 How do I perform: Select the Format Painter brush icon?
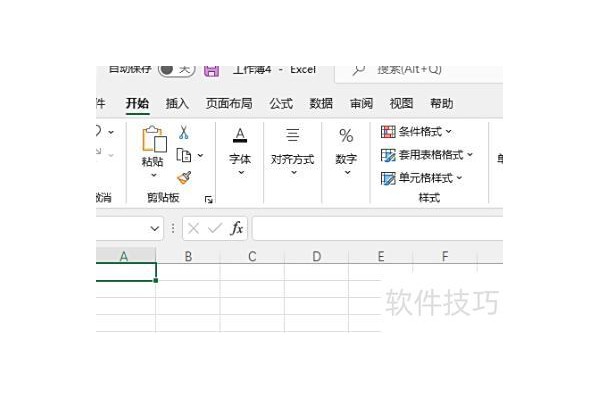point(184,178)
